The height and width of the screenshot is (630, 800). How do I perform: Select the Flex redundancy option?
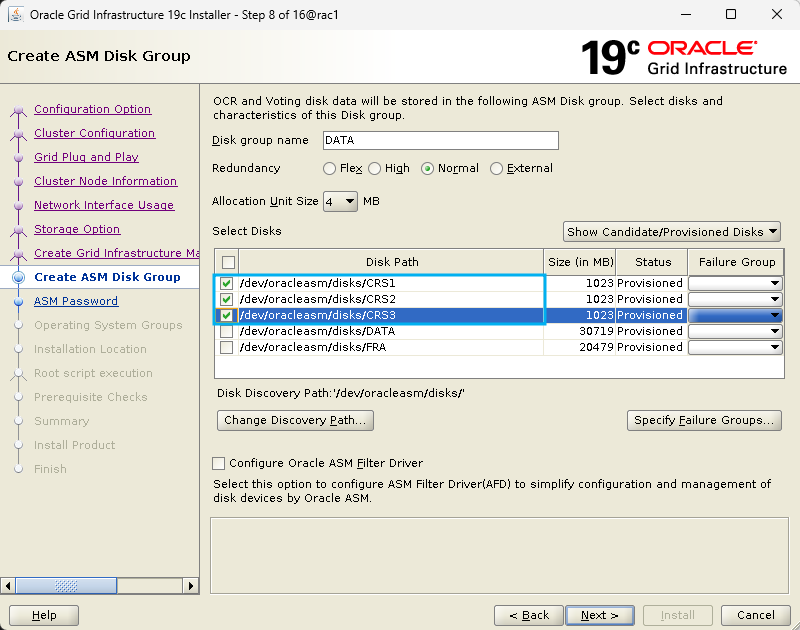click(330, 168)
